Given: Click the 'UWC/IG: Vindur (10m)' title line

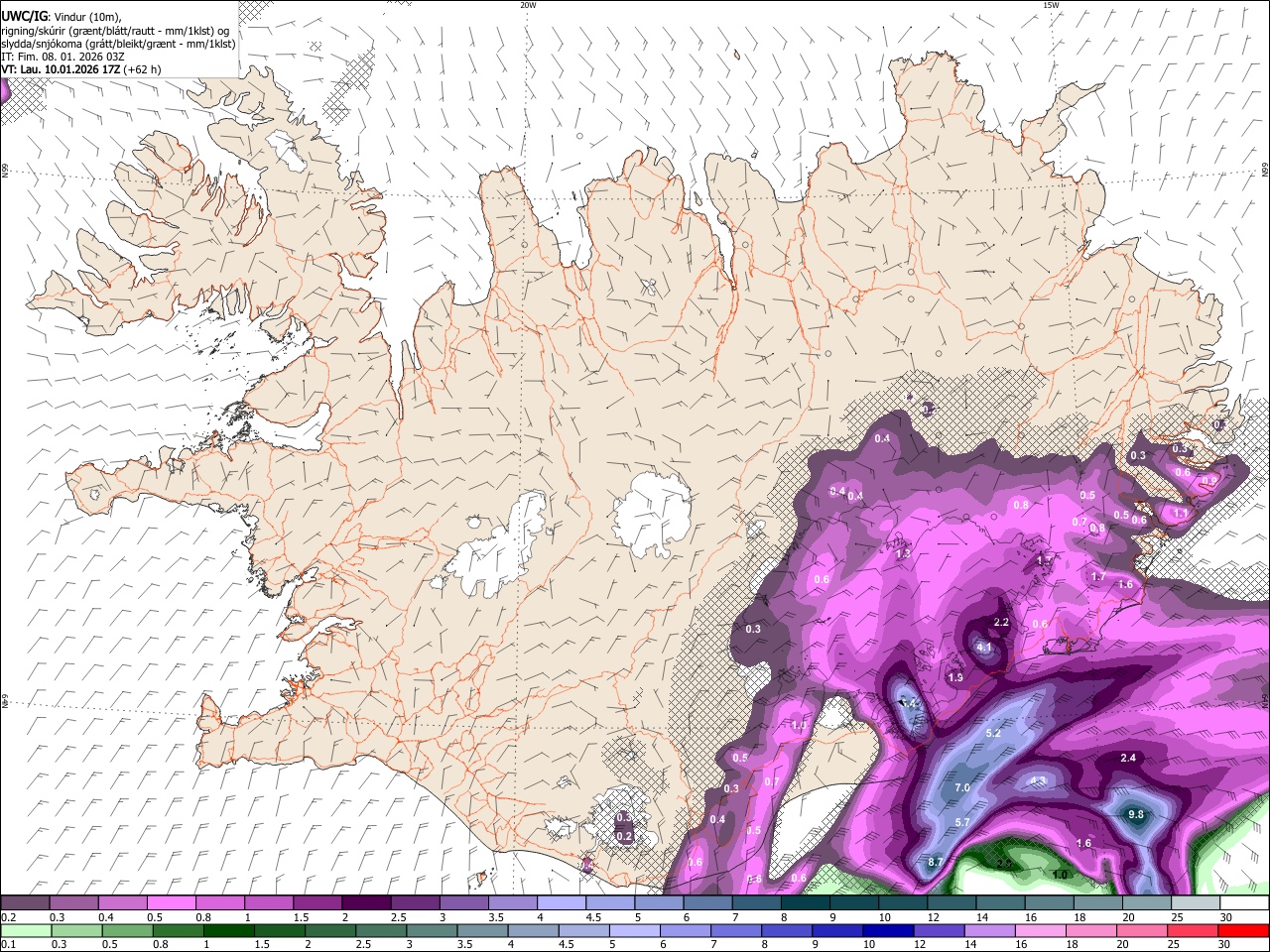Looking at the screenshot, I should click(62, 15).
